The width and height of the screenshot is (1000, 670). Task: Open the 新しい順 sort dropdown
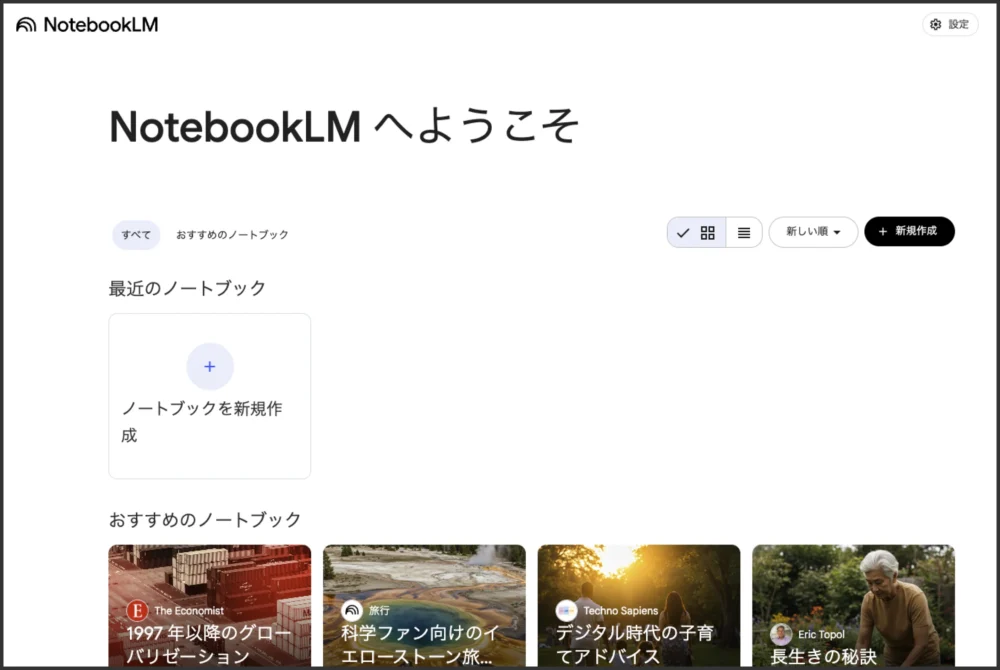click(812, 232)
